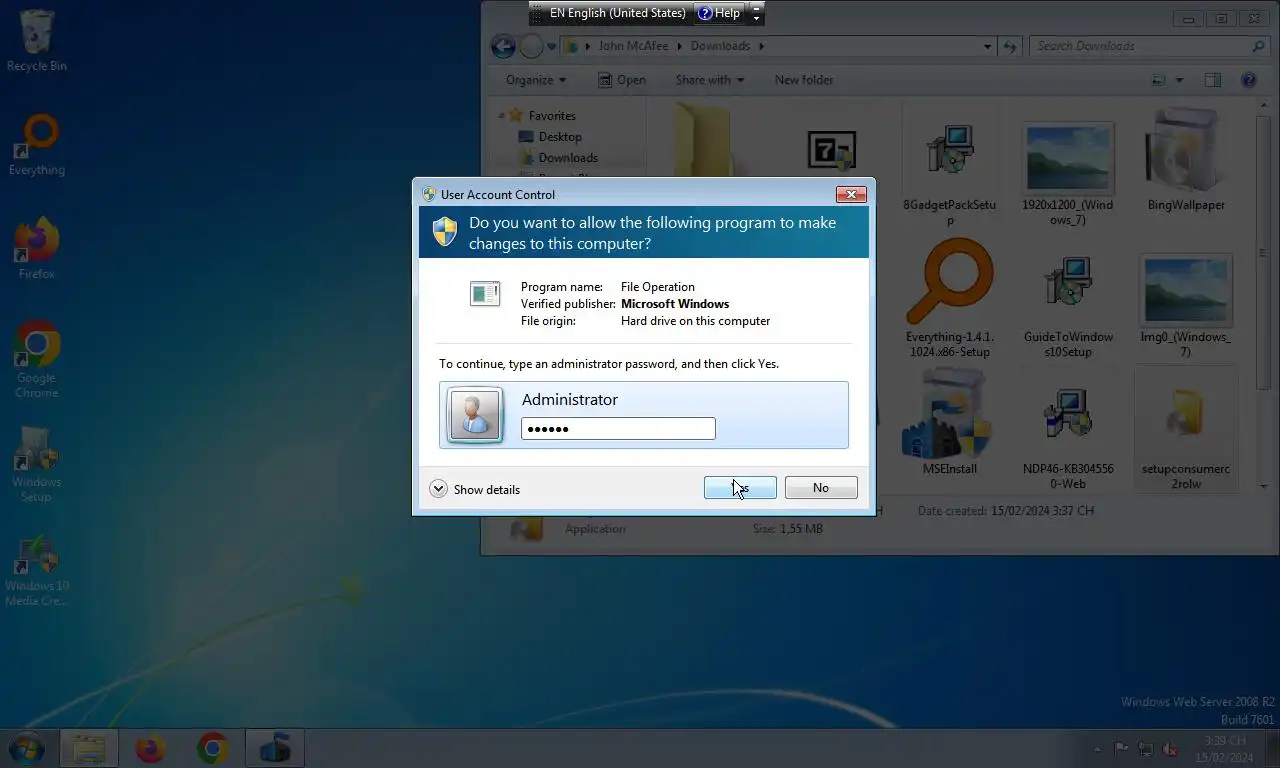The height and width of the screenshot is (768, 1280).
Task: Click language bar options small arrow
Action: point(757,18)
